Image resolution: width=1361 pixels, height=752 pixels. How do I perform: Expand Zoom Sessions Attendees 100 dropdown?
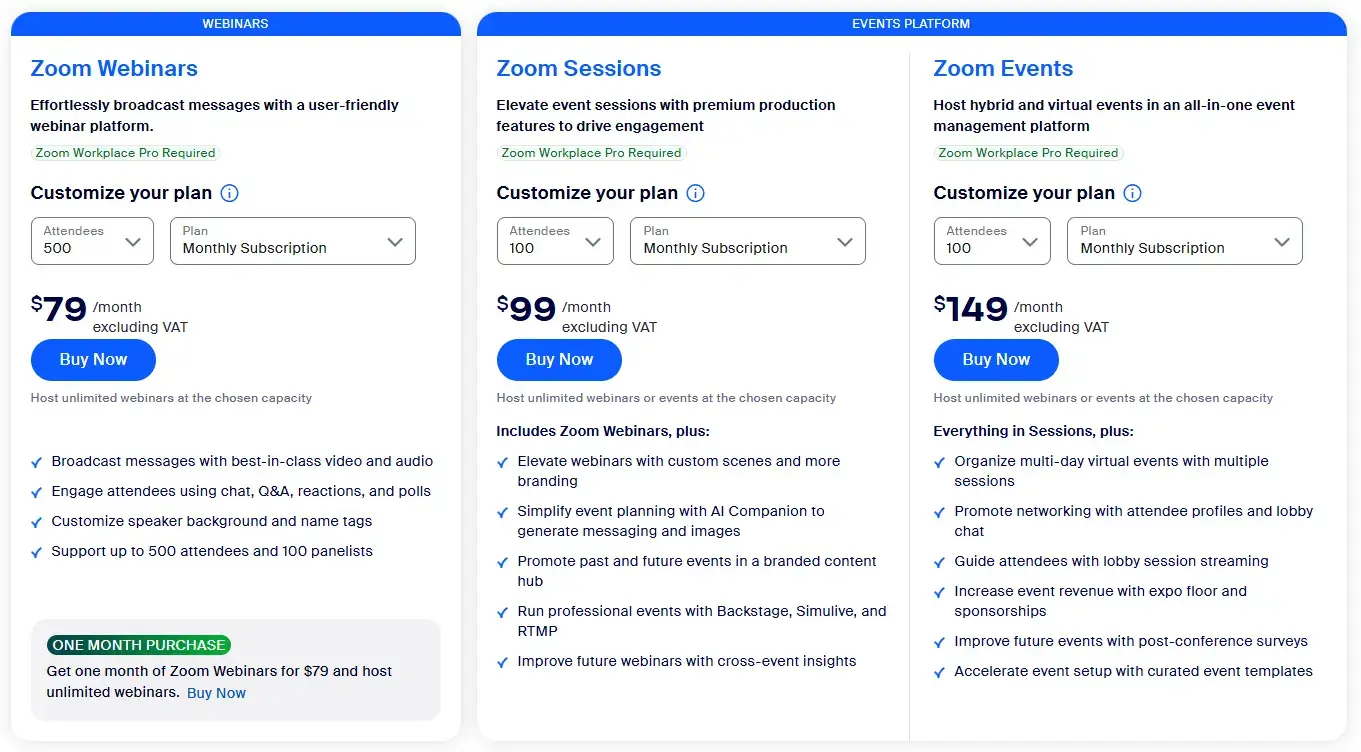click(x=555, y=241)
